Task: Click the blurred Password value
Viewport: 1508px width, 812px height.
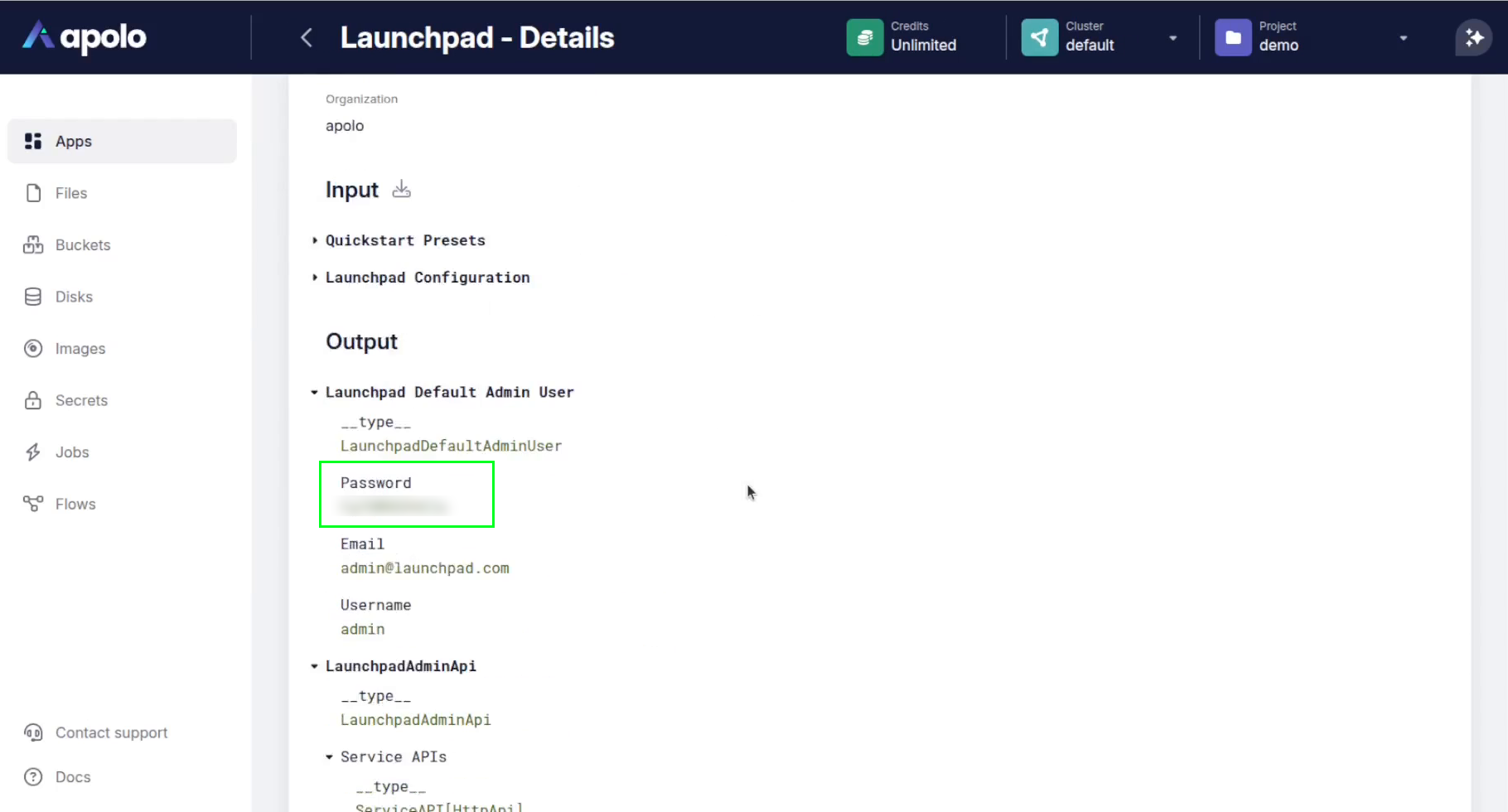Action: pyautogui.click(x=394, y=506)
